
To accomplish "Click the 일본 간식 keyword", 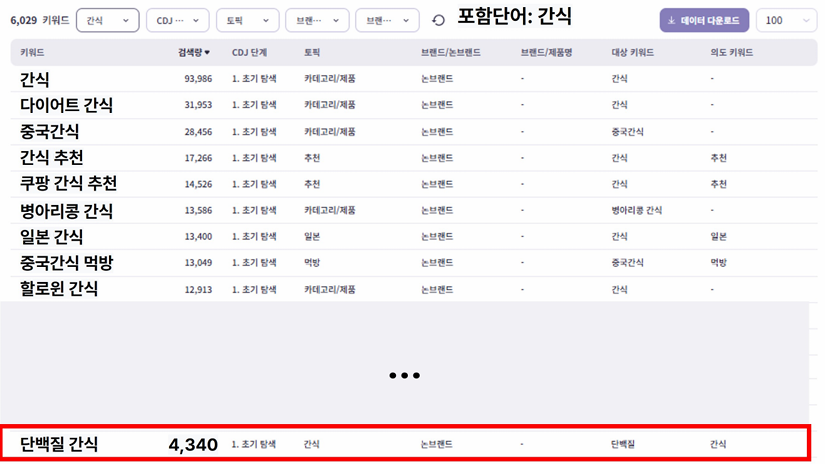I will (52, 237).
